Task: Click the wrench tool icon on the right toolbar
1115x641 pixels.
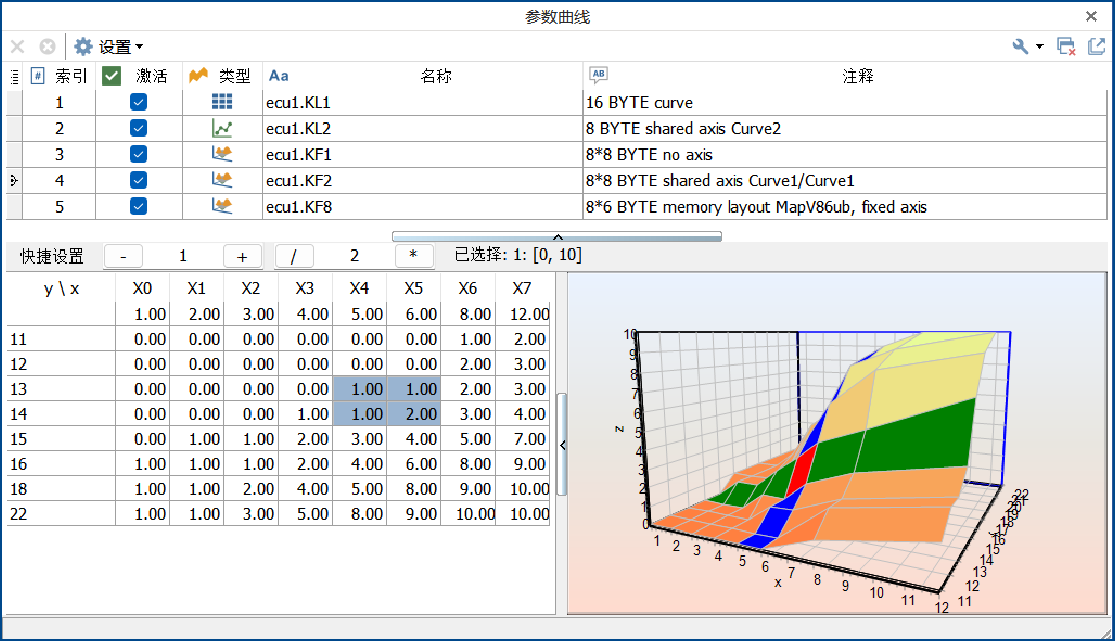Action: 1018,45
